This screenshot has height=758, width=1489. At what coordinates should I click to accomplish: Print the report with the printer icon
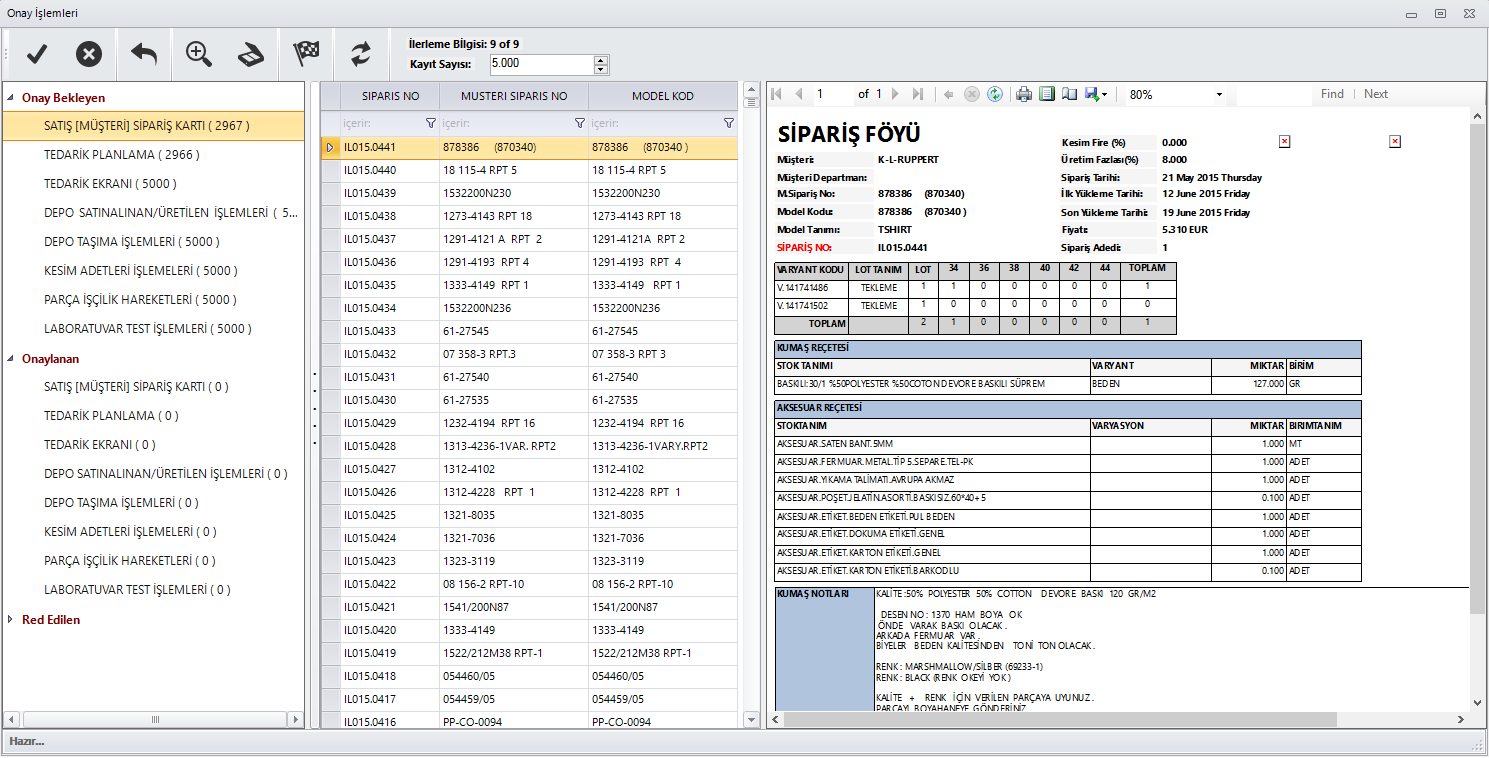coord(1024,94)
